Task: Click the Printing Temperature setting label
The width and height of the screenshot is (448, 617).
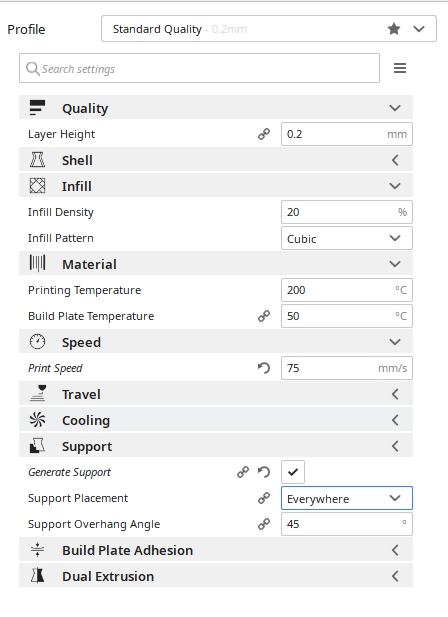Action: pyautogui.click(x=85, y=290)
